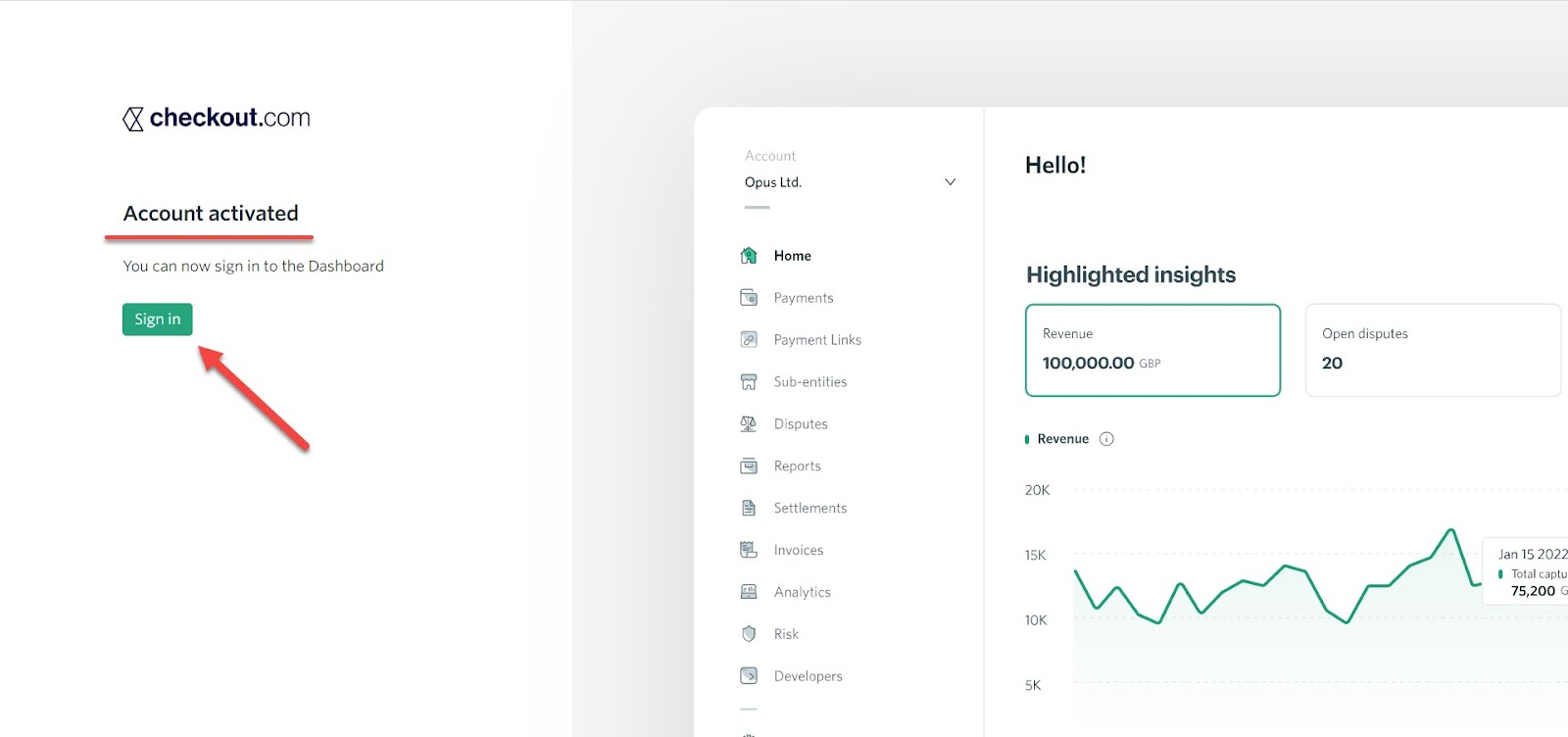Click the Developers terminal icon
The height and width of the screenshot is (737, 1568).
click(x=749, y=676)
